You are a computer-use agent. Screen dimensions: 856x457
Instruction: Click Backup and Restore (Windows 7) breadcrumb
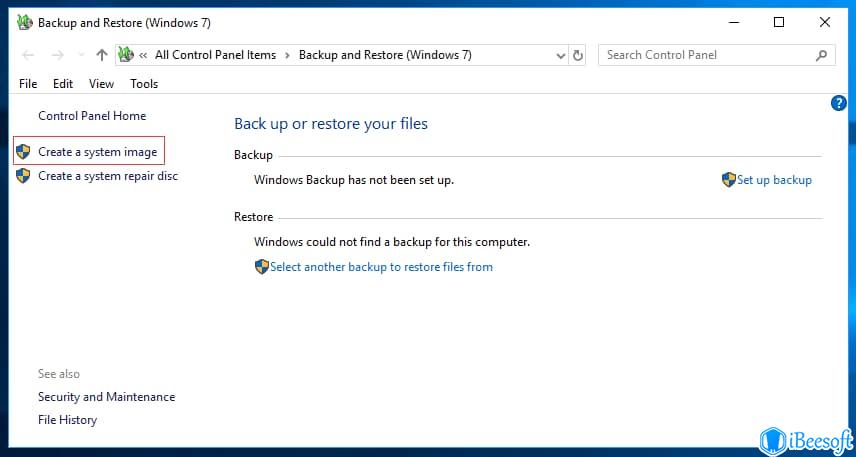(x=385, y=55)
